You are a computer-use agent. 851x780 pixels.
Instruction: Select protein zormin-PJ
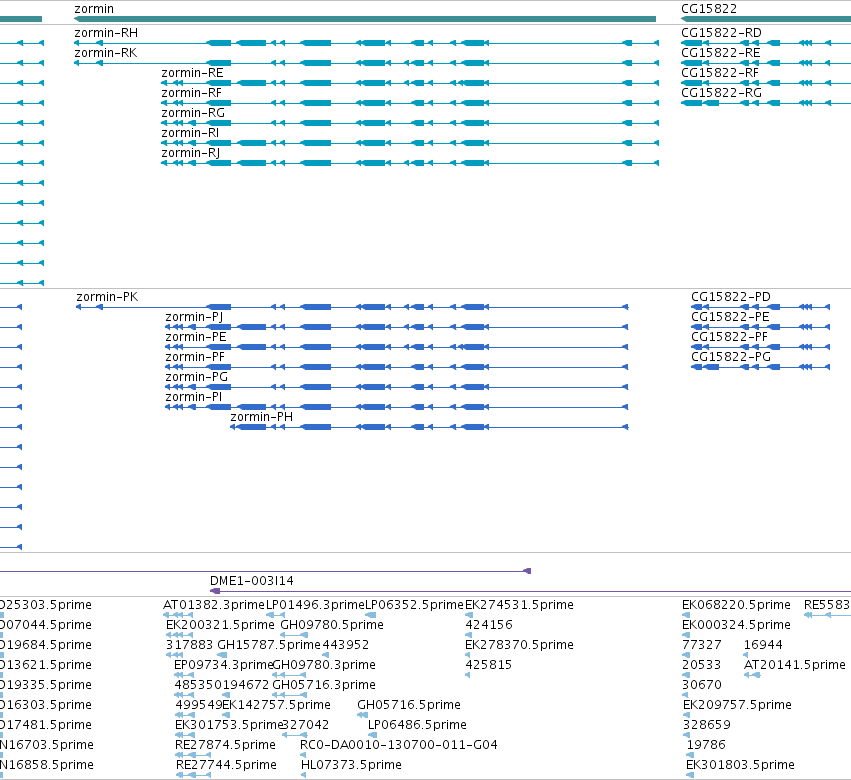click(x=194, y=318)
